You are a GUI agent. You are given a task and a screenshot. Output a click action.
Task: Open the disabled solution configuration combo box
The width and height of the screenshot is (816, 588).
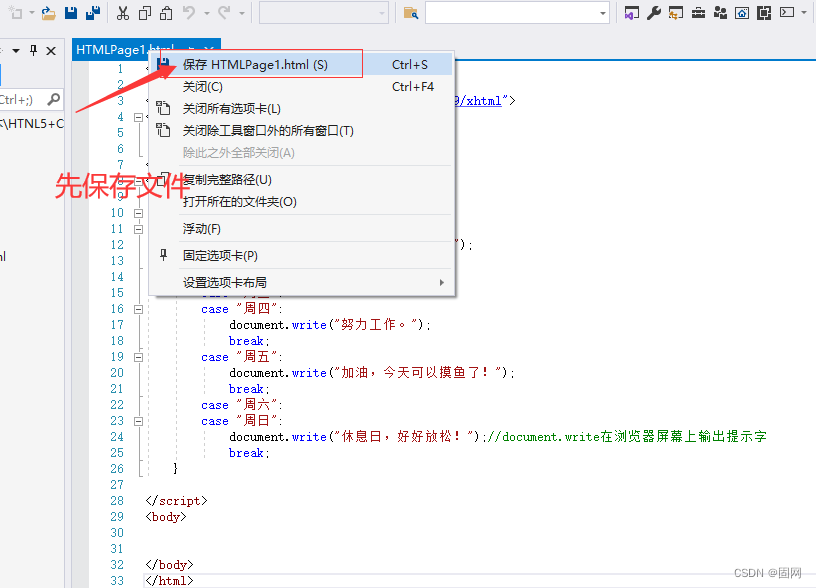324,13
